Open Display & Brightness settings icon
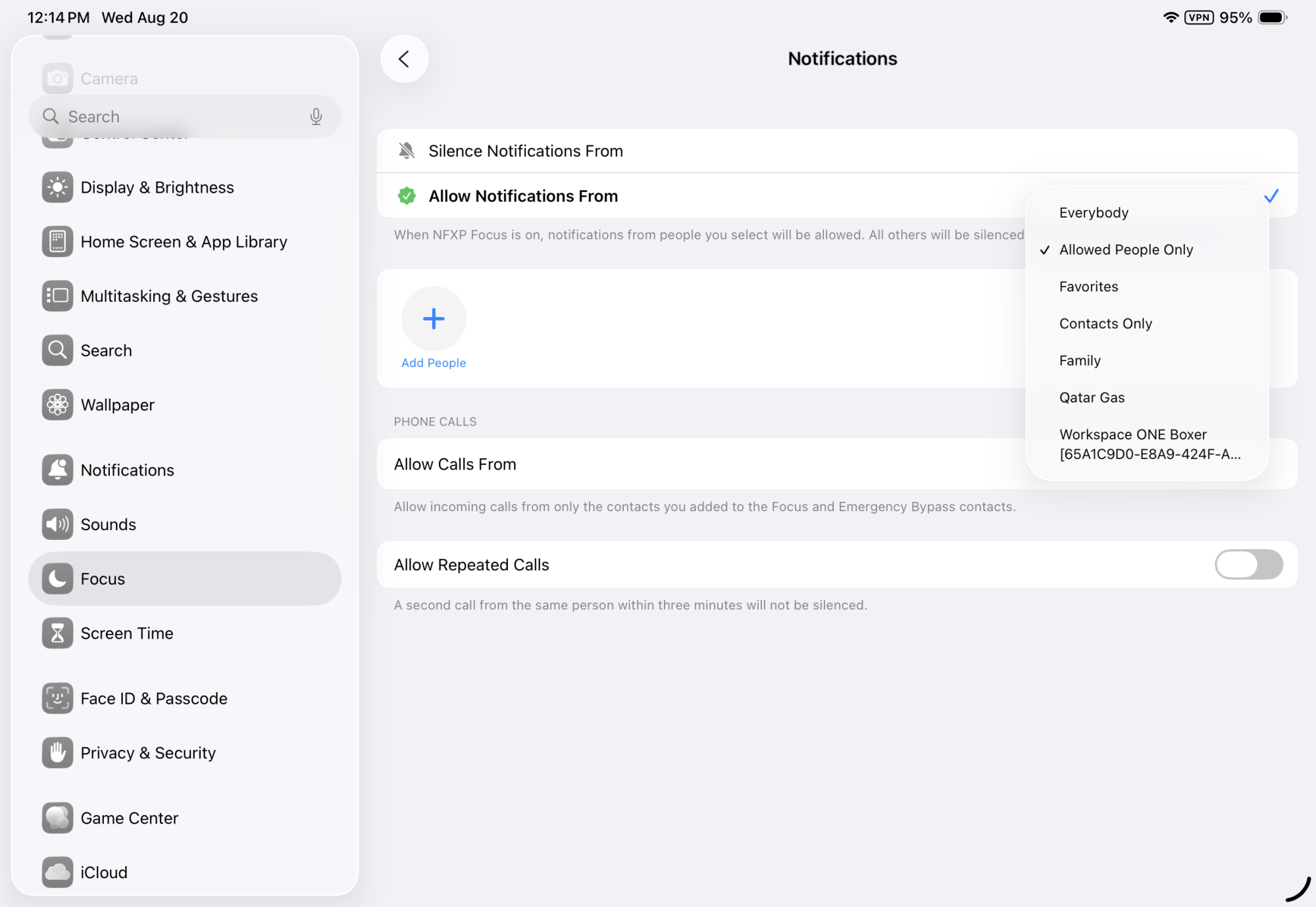Image resolution: width=1316 pixels, height=907 pixels. 58,187
